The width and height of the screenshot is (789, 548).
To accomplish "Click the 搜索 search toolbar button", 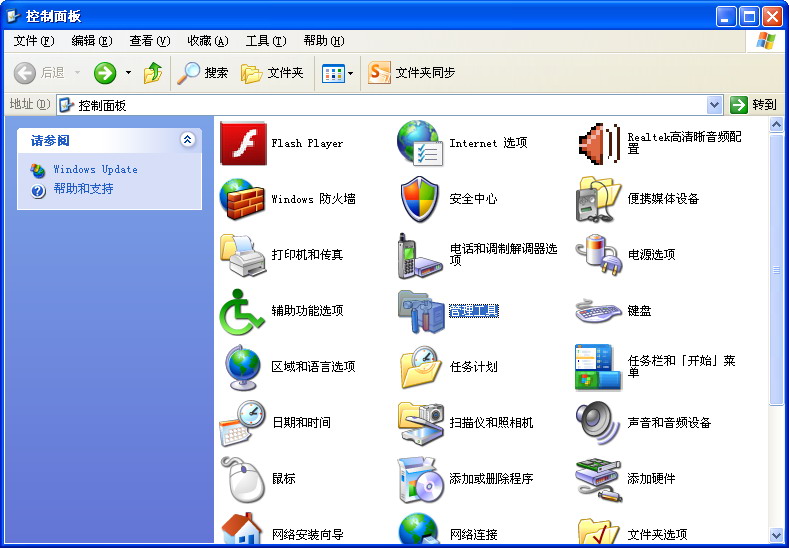I will (x=203, y=73).
